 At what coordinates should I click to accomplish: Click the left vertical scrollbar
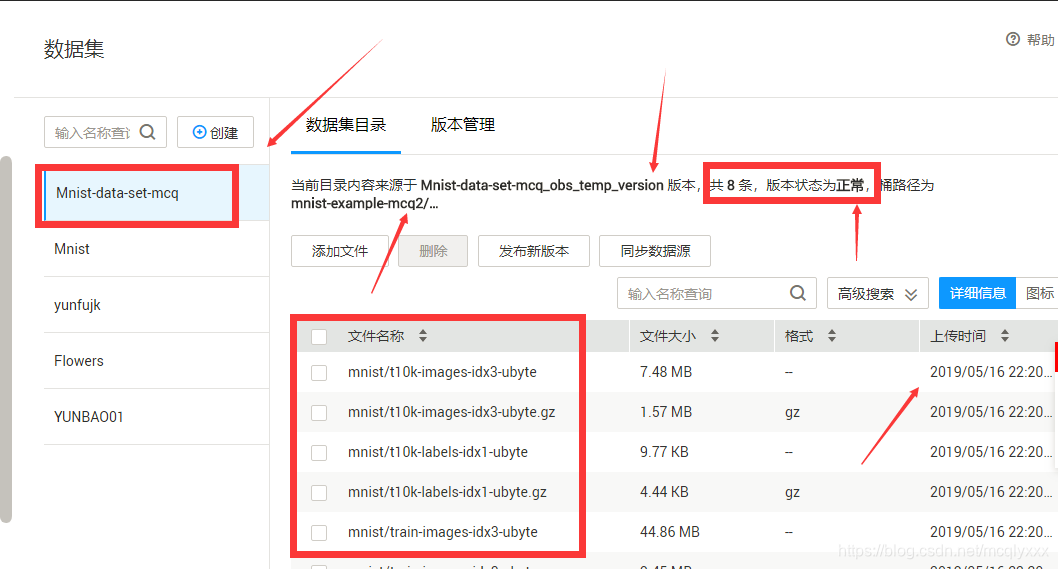(6, 340)
